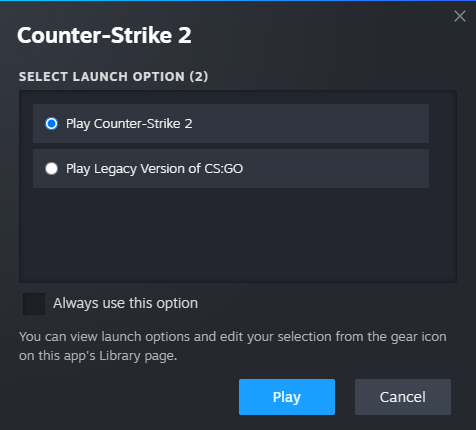Viewport: 476px width, 430px height.
Task: Click the Play button to launch
Action: tap(287, 397)
